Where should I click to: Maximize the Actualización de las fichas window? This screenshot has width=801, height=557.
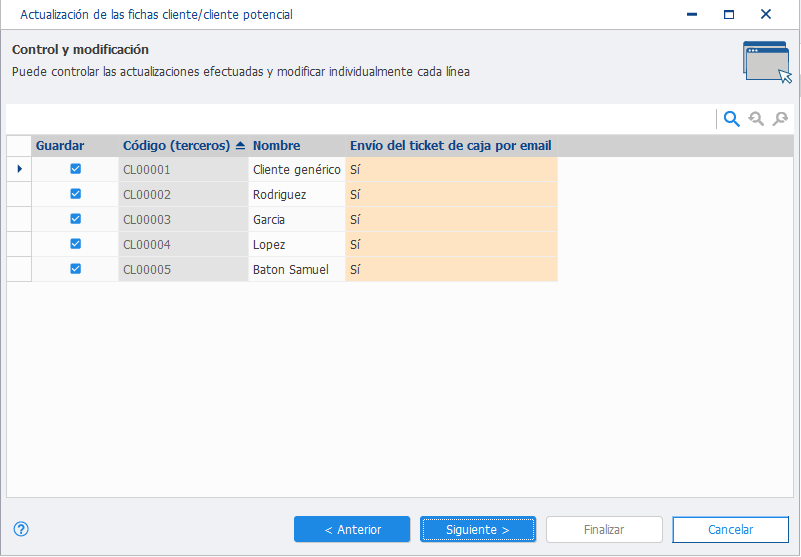click(729, 14)
